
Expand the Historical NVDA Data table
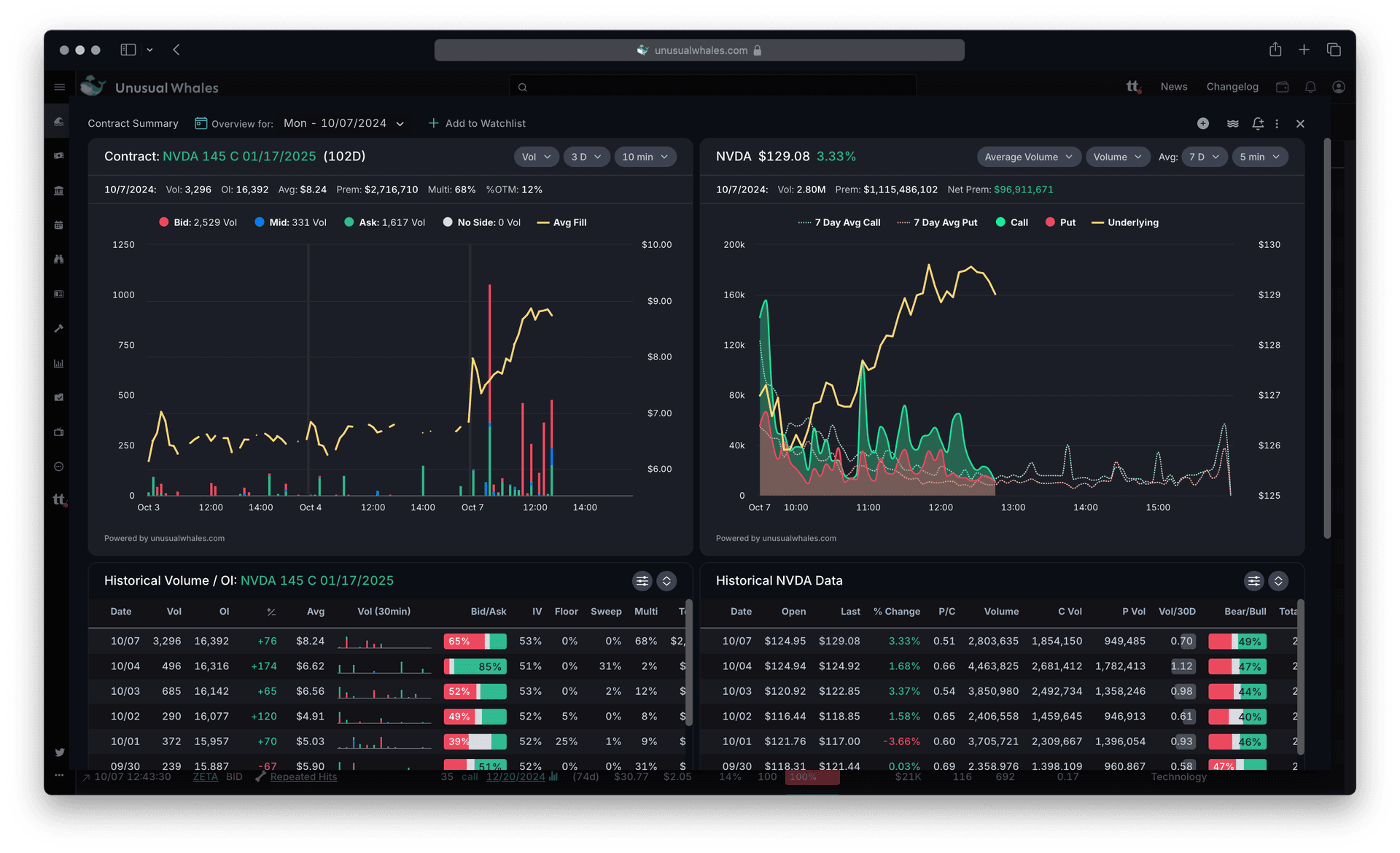click(1277, 581)
